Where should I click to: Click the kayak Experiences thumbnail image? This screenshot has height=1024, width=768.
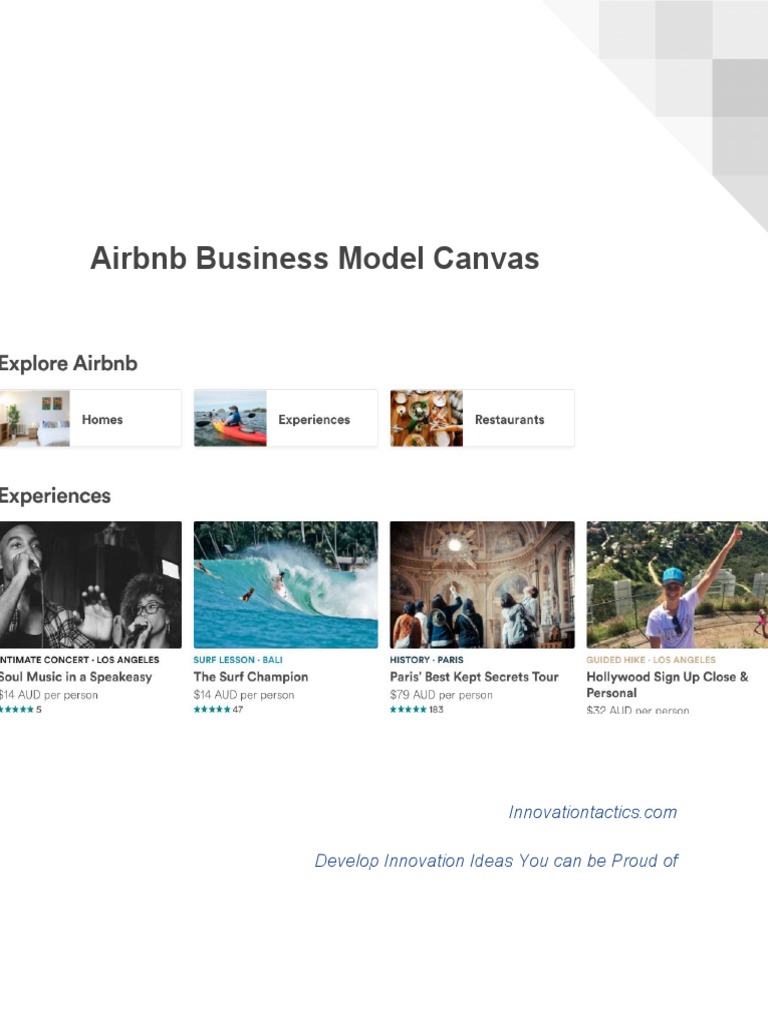coord(230,418)
